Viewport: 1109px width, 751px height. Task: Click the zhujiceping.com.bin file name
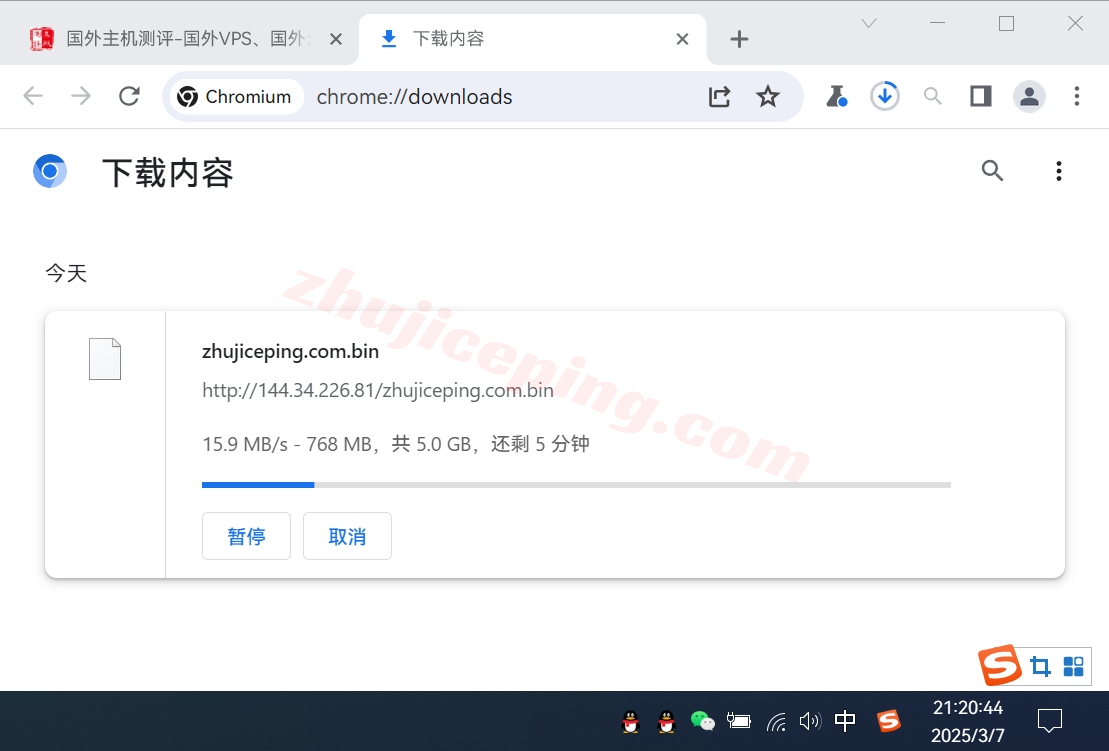point(290,351)
